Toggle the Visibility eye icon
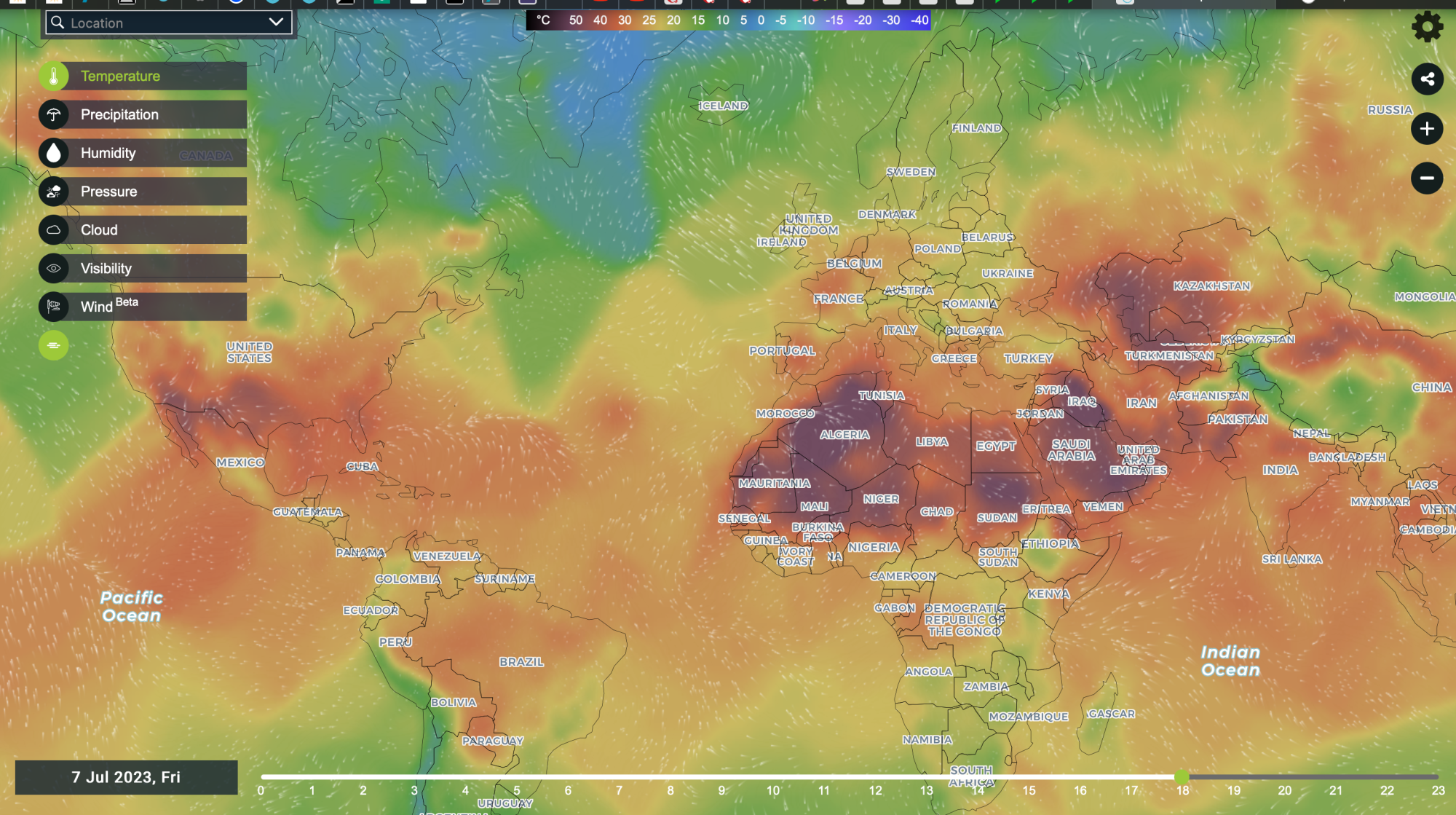Screen dimensions: 1456x815 (x=53, y=268)
